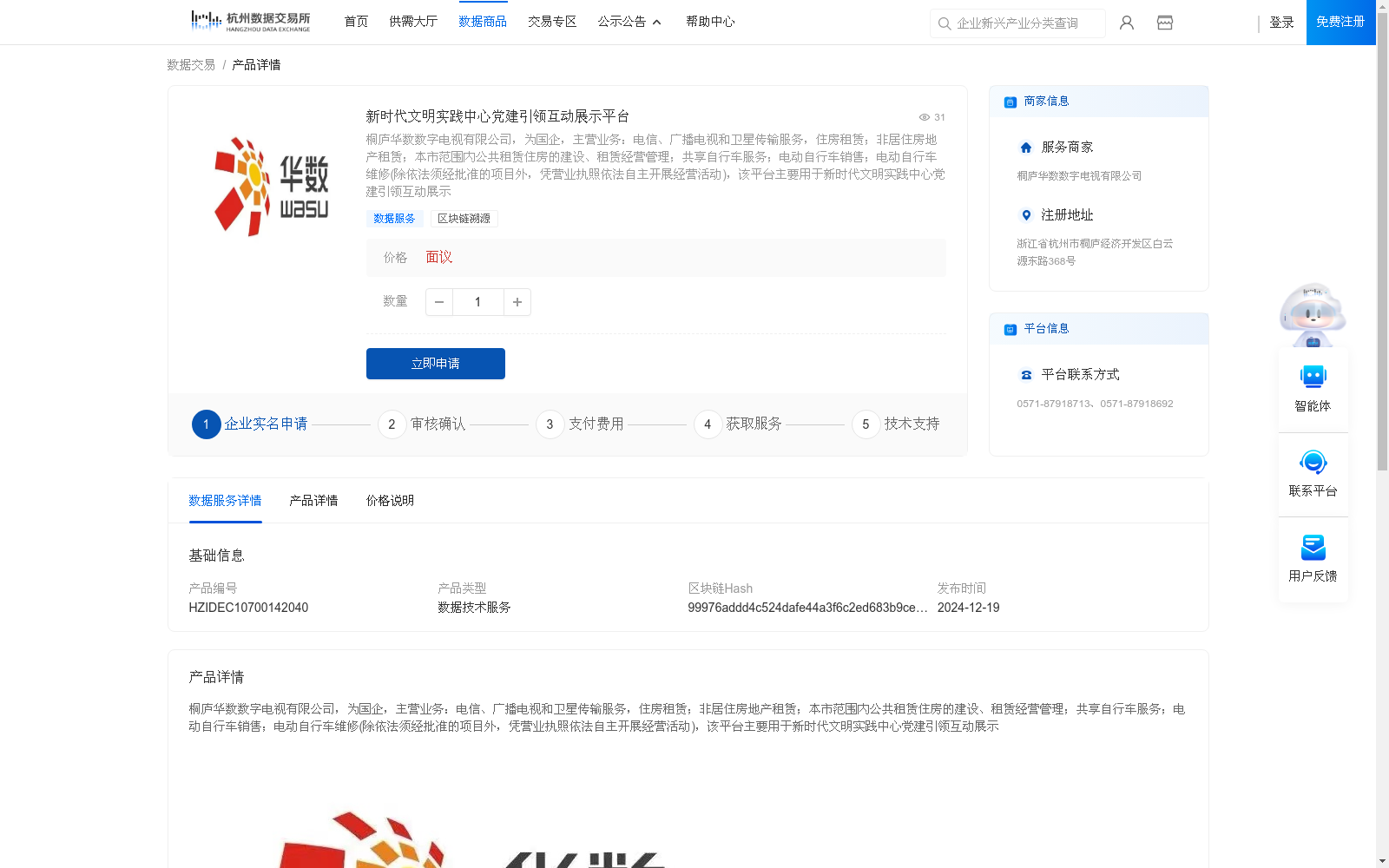
Task: Select step 2 审核确认
Action: click(x=422, y=424)
